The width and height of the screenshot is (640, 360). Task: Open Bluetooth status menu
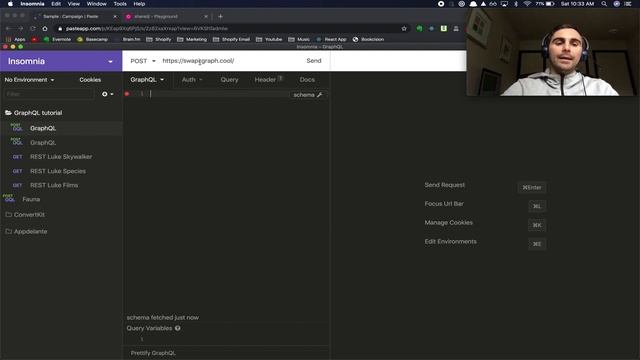[x=516, y=4]
